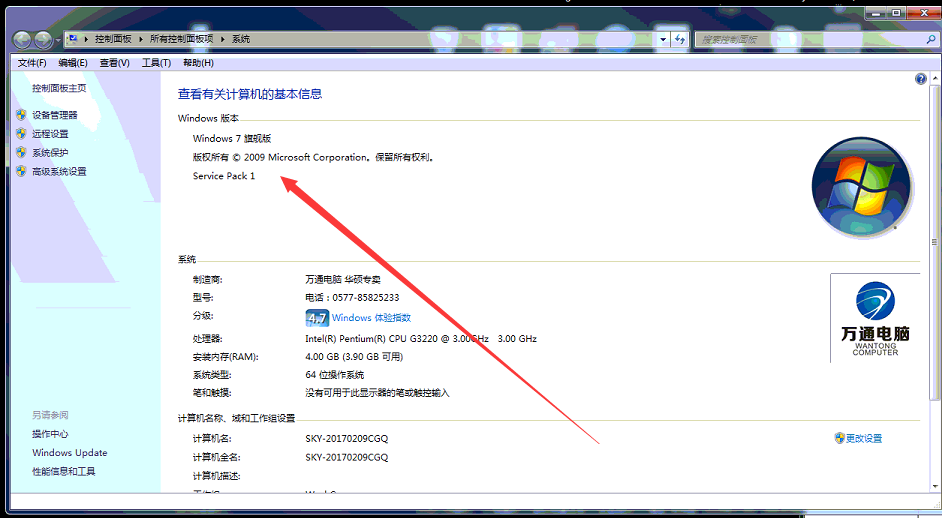Open the recent pages dropdown beside Forward
Viewport: 942px width, 518px height.
point(58,41)
